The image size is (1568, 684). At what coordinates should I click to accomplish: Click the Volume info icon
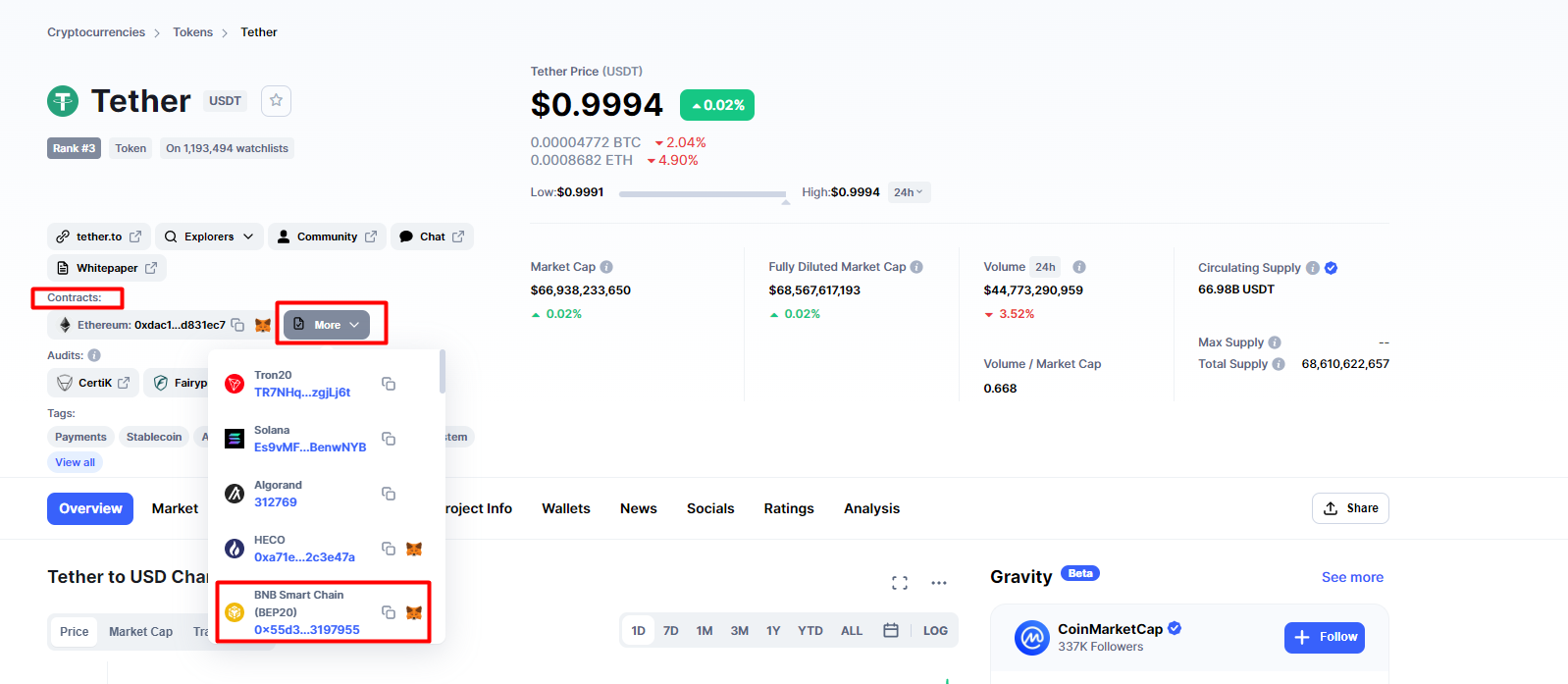[x=1079, y=267]
